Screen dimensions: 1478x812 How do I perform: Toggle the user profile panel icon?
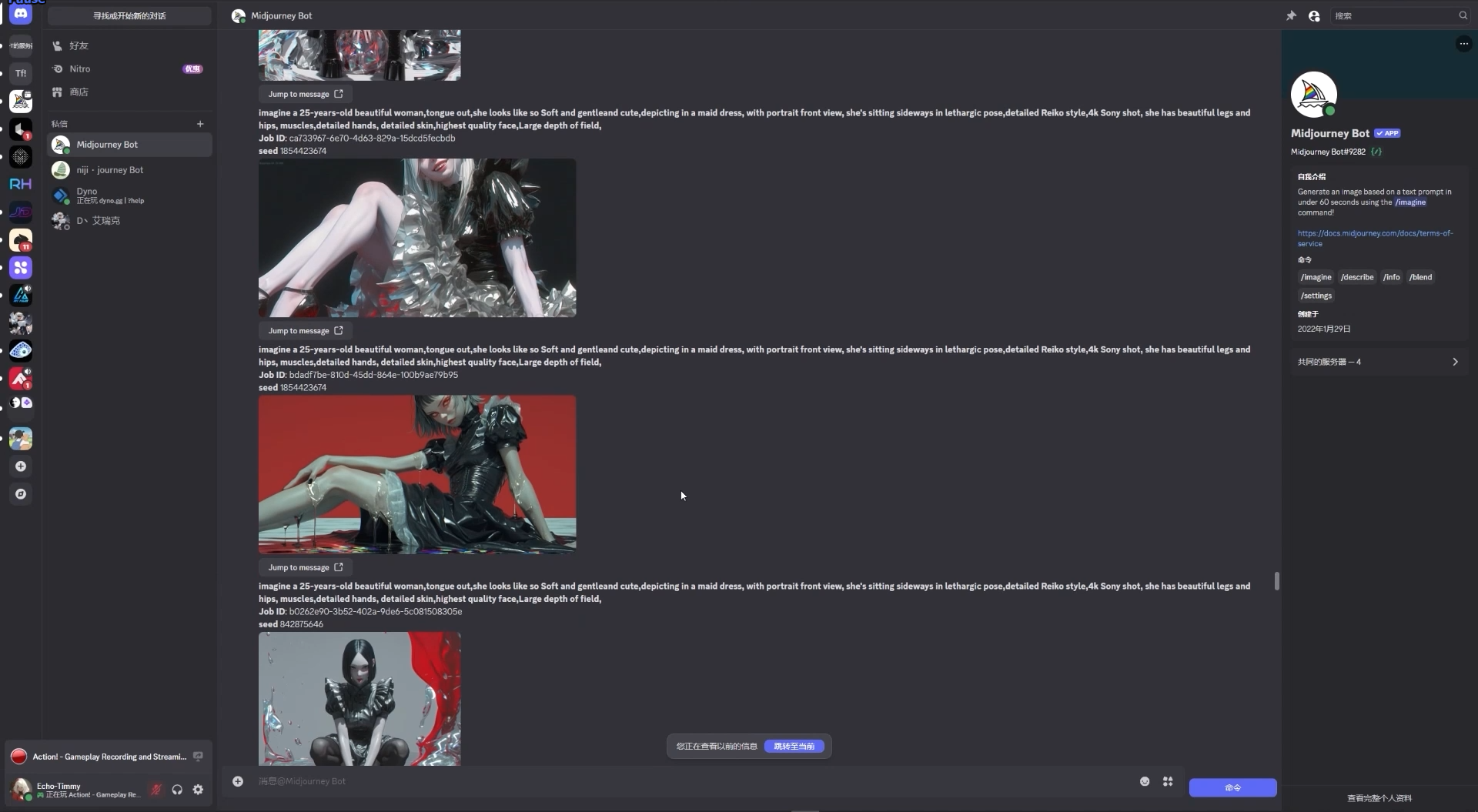pyautogui.click(x=1314, y=15)
